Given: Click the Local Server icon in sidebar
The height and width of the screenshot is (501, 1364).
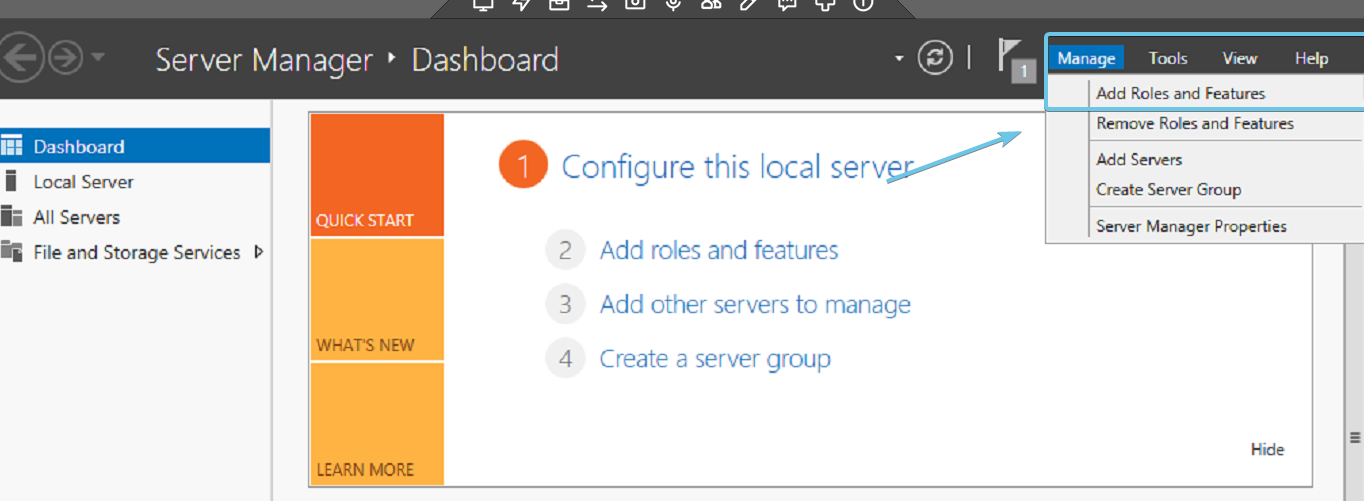Looking at the screenshot, I should pyautogui.click(x=12, y=182).
